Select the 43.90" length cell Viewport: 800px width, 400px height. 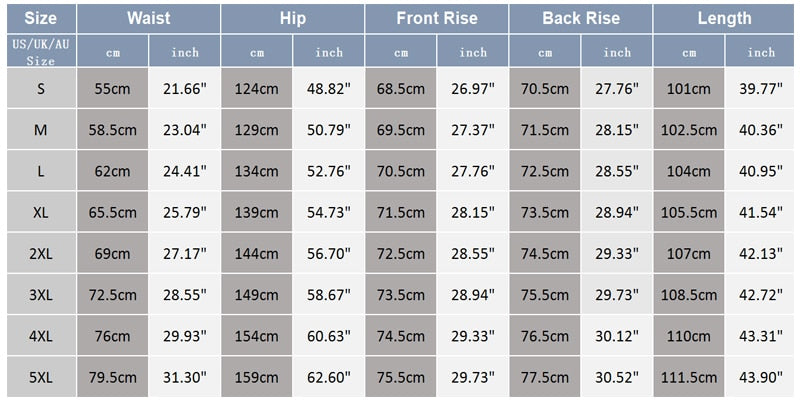click(x=761, y=376)
